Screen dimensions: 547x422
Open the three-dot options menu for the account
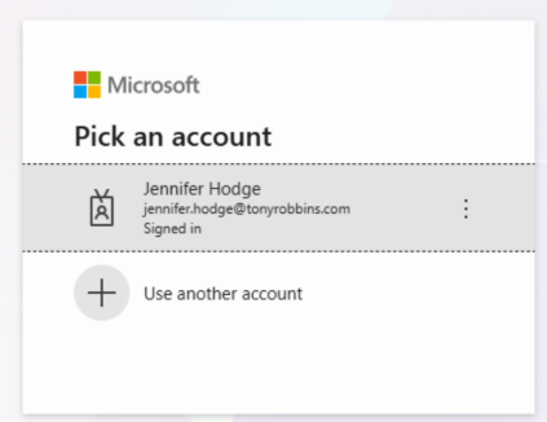(466, 209)
